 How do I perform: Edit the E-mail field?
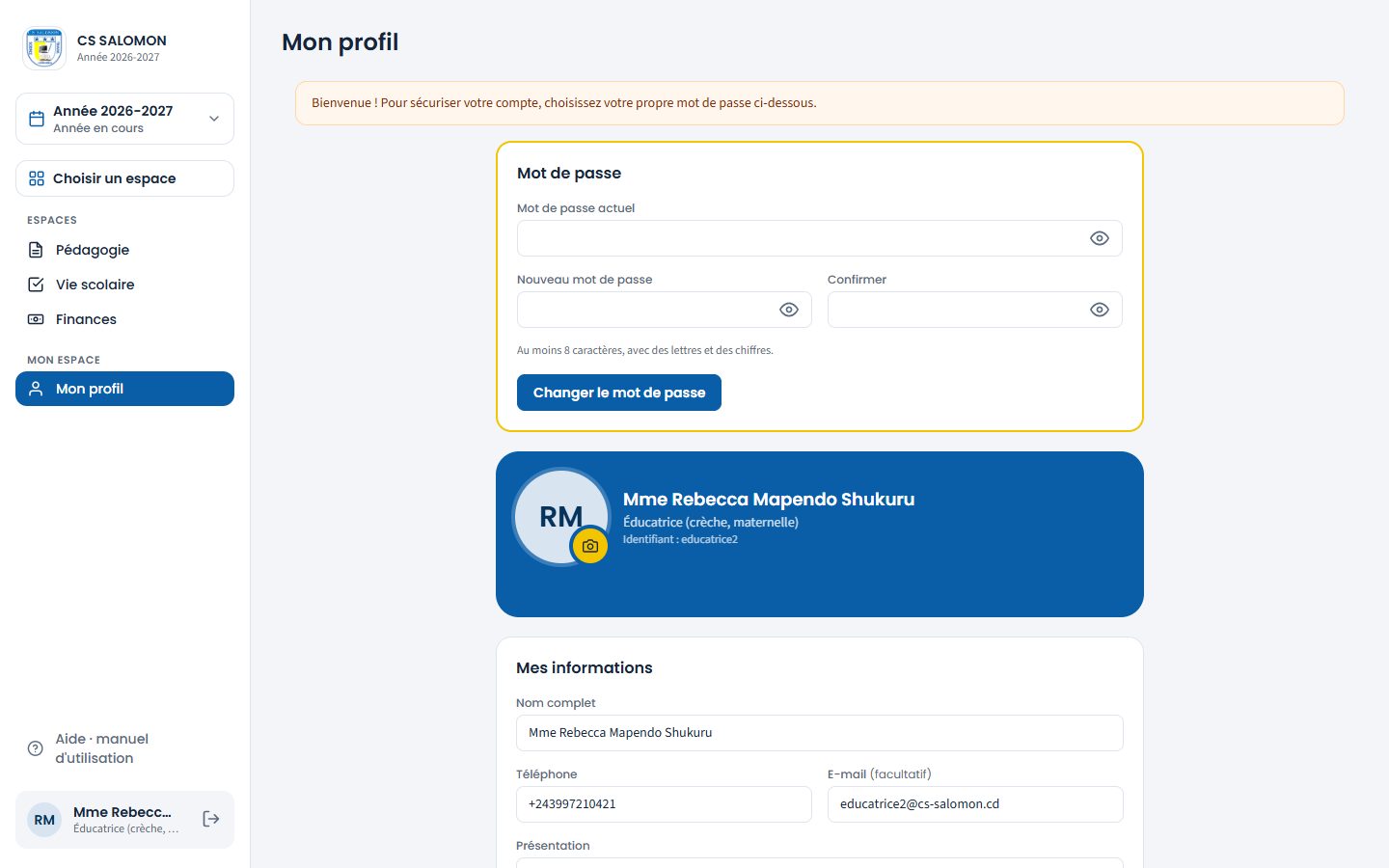pos(975,804)
